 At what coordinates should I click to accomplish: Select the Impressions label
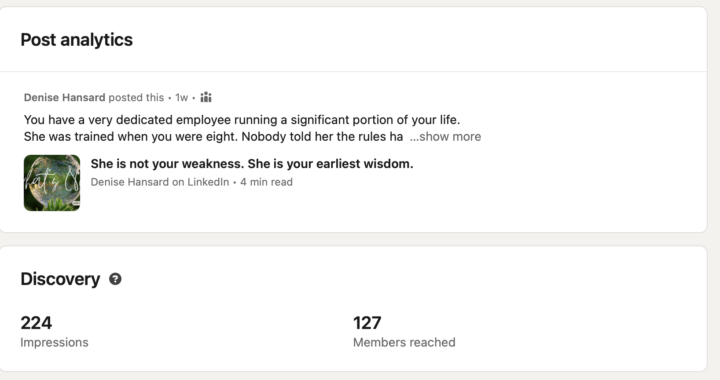54,342
